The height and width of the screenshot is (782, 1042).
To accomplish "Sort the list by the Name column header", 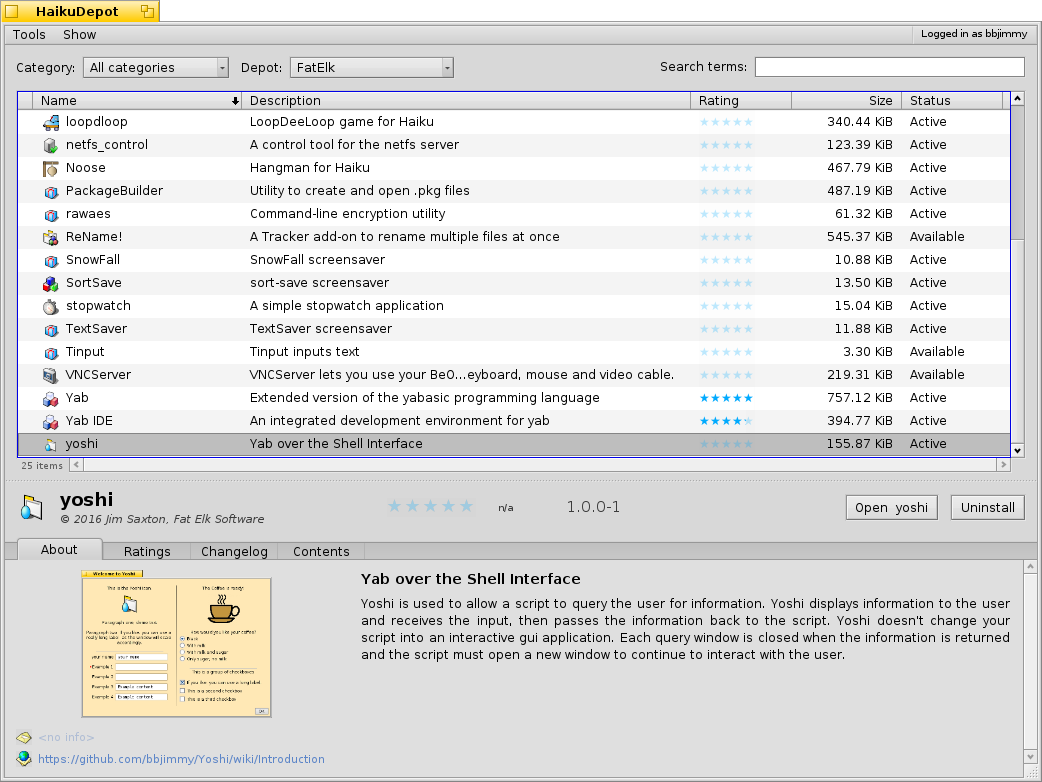I will (x=135, y=101).
